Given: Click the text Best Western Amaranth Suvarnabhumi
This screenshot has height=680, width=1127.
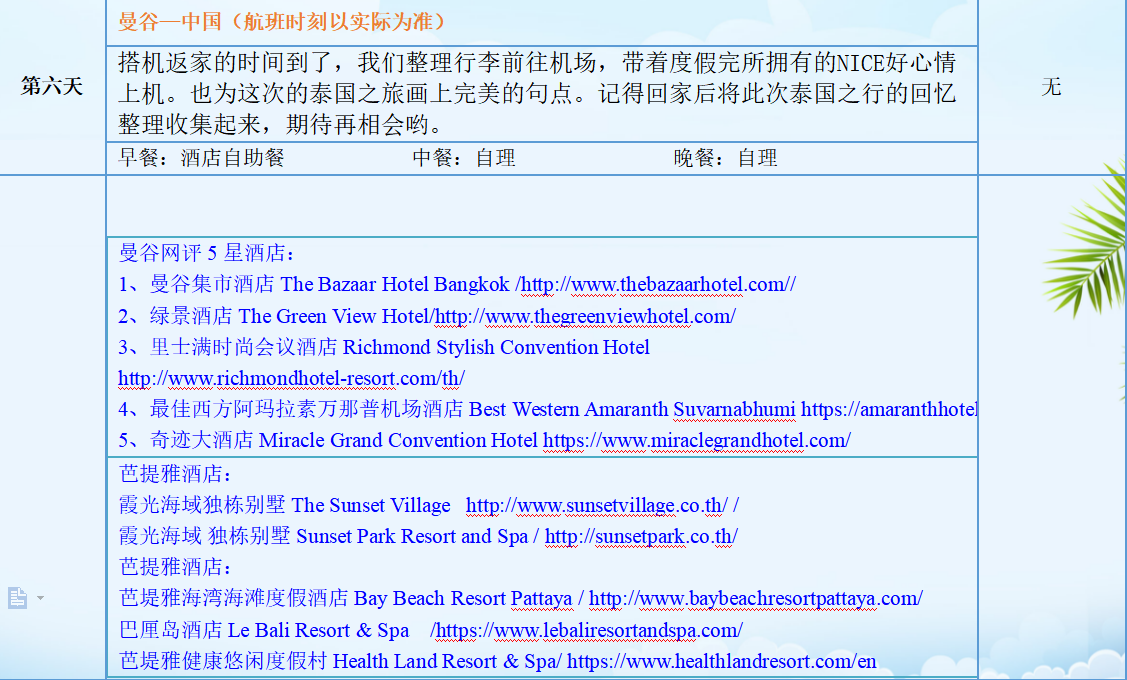Looking at the screenshot, I should point(632,409).
